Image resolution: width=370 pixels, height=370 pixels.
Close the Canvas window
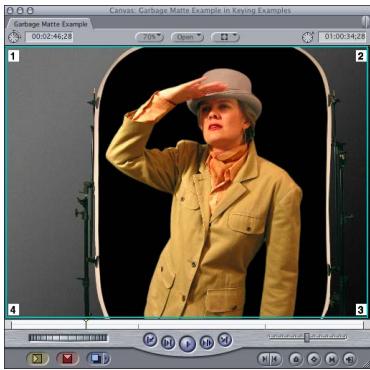10,11
